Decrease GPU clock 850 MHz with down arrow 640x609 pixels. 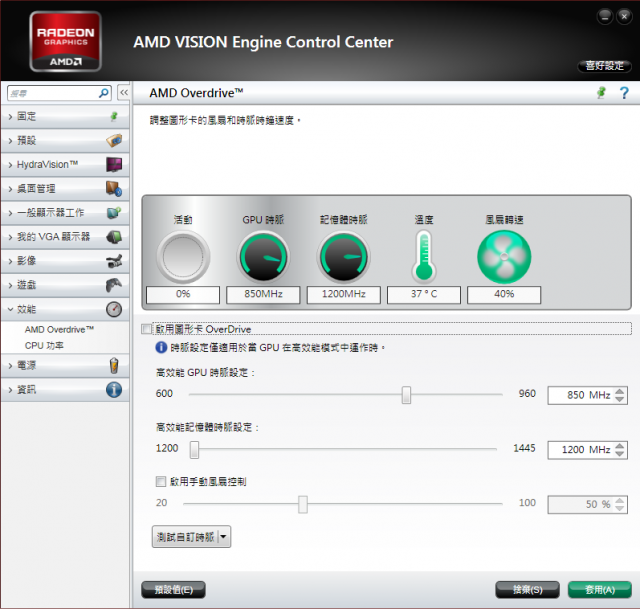620,399
